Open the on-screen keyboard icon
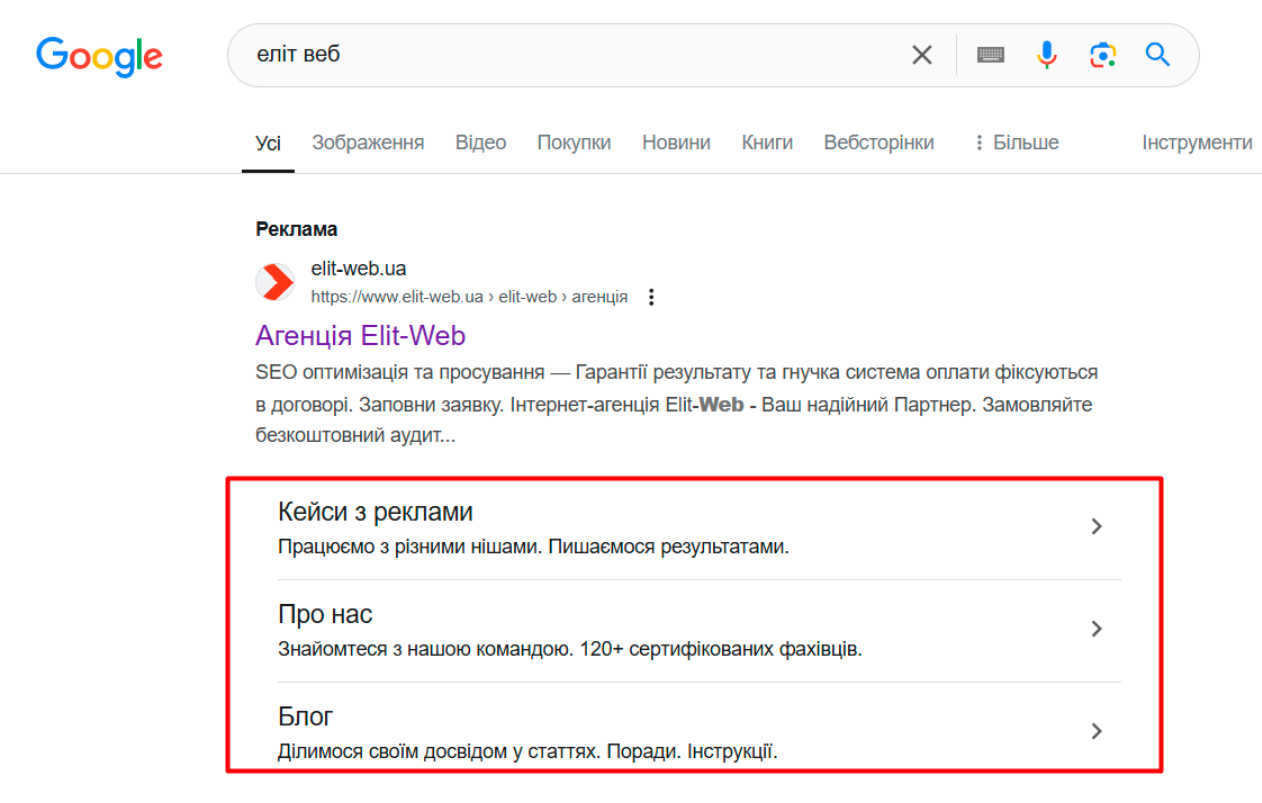The height and width of the screenshot is (803, 1262). [991, 55]
